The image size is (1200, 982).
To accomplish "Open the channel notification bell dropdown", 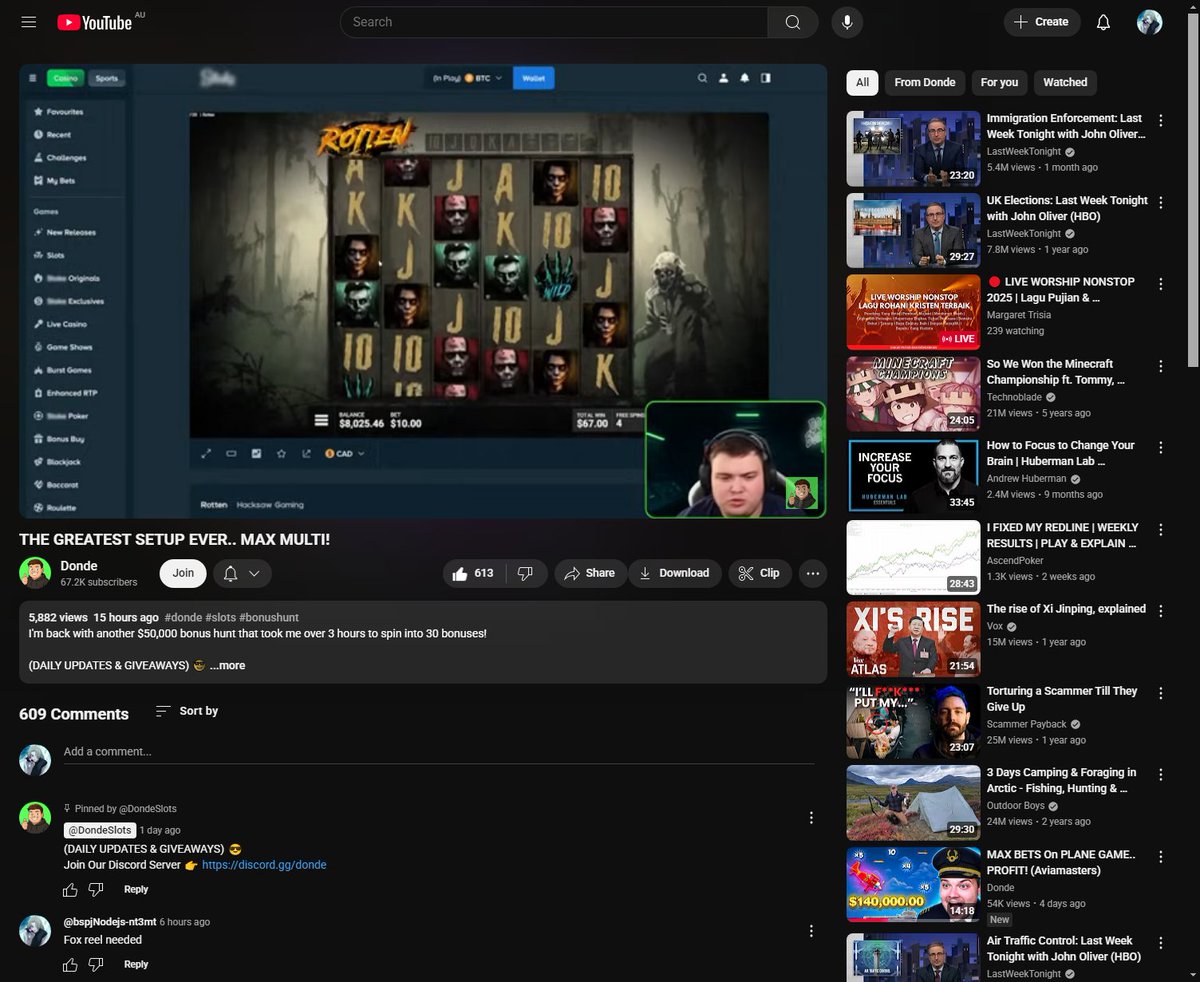I will coord(242,573).
